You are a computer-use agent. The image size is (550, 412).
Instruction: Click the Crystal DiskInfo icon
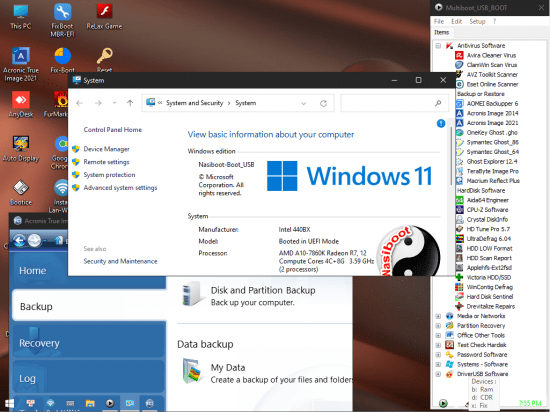click(459, 219)
